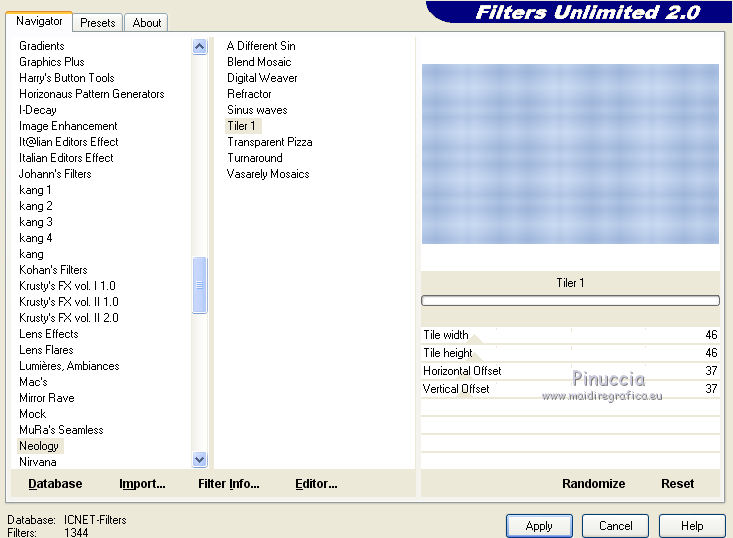
Task: Select Krusty's FX vol. II 1.0
Action: (x=69, y=302)
